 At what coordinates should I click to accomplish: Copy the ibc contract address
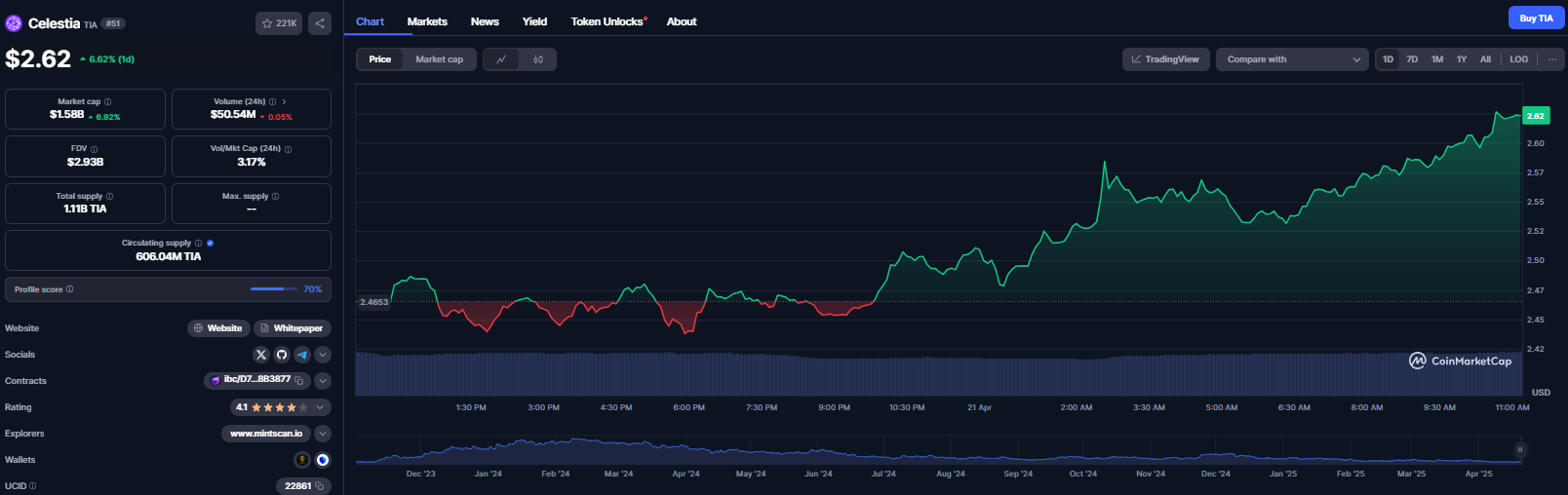coord(299,381)
